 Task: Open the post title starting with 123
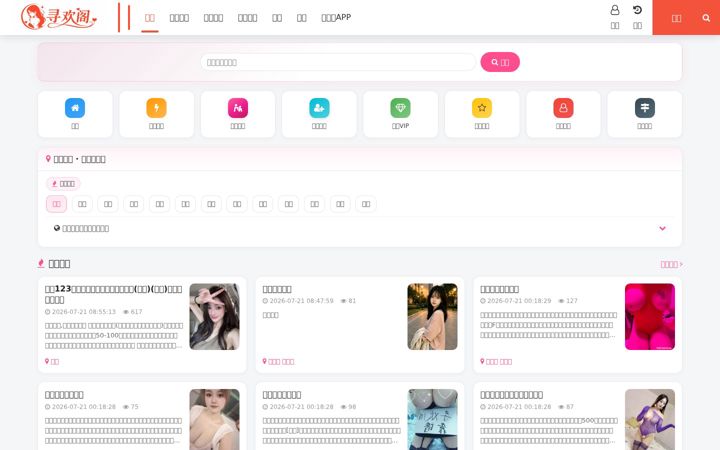coord(113,294)
